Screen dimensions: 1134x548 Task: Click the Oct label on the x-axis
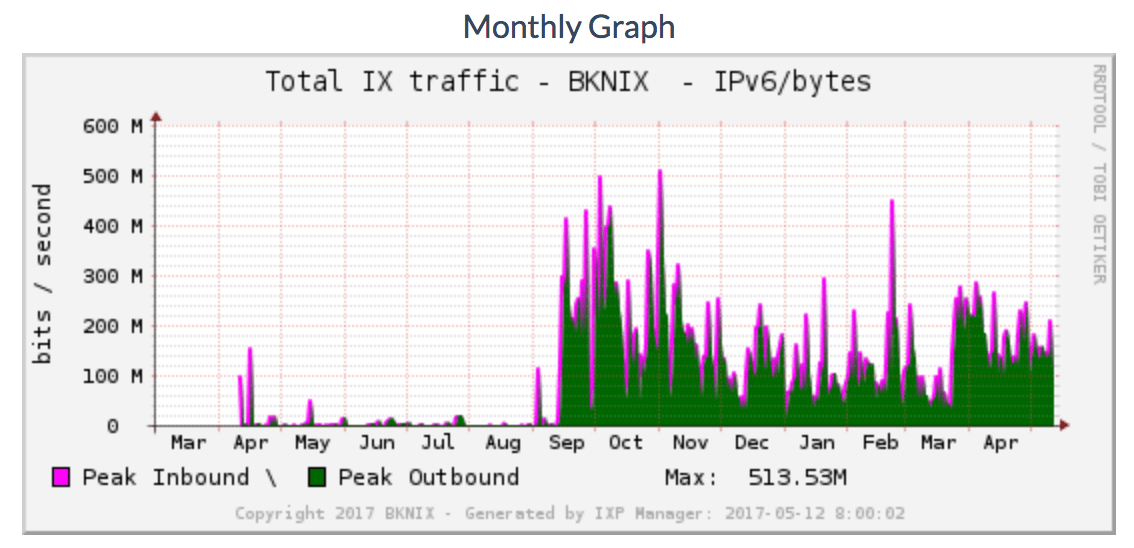tap(626, 443)
